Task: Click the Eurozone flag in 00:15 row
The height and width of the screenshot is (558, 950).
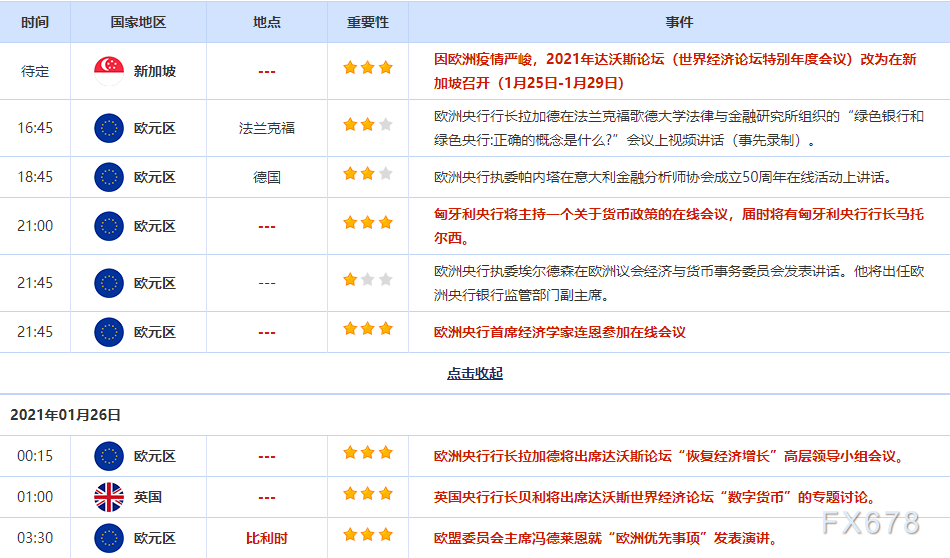Action: [x=108, y=456]
